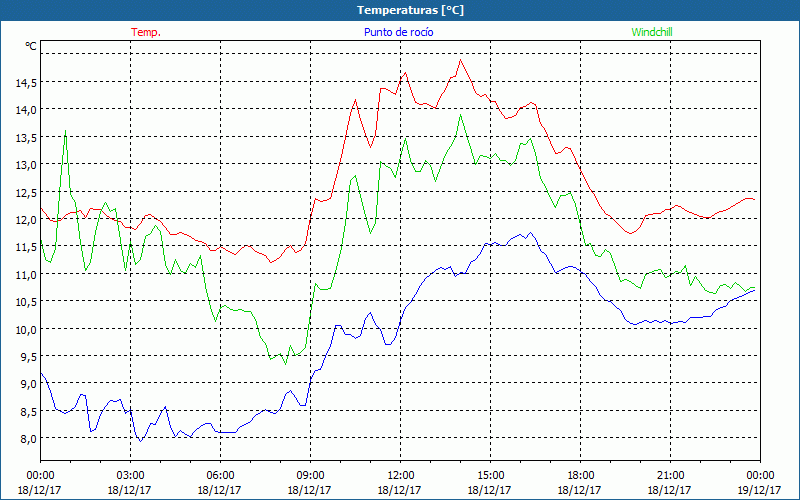Click the 11,5 y-axis value
Image resolution: width=800 pixels, height=500 pixels.
coord(26,246)
